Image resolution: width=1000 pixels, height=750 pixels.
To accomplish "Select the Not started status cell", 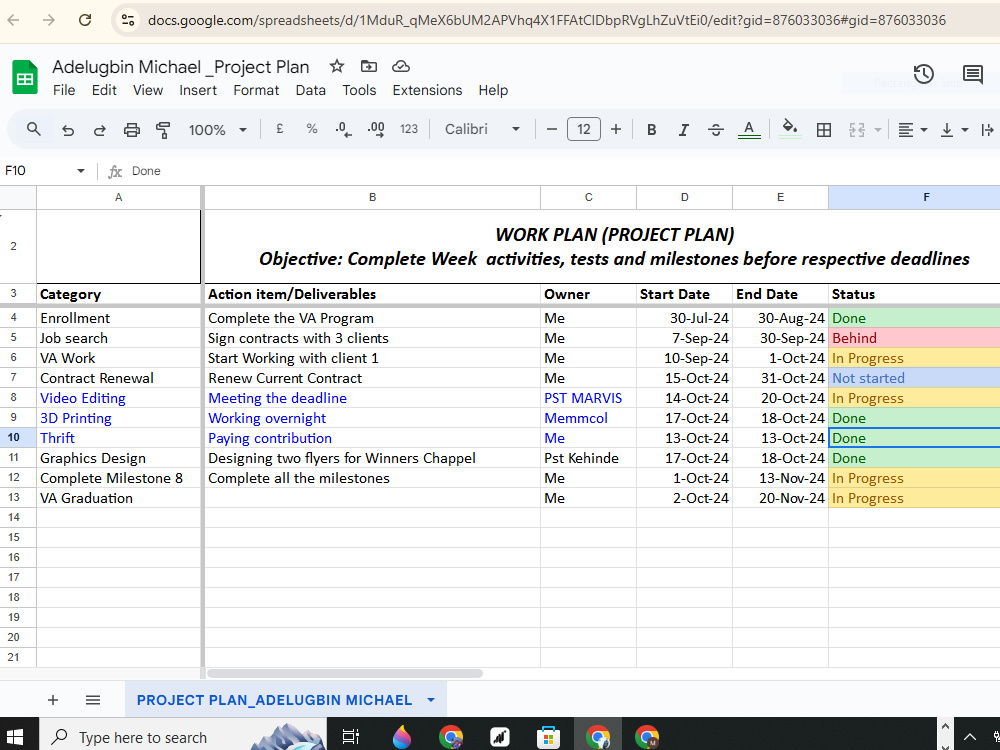I will coord(914,378).
